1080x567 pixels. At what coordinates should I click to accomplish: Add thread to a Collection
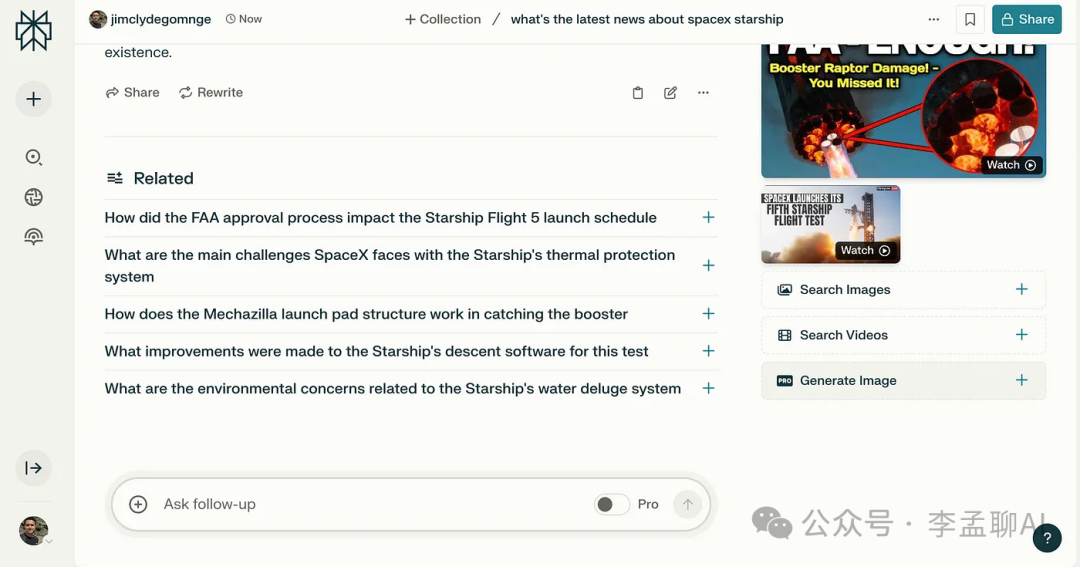(442, 19)
